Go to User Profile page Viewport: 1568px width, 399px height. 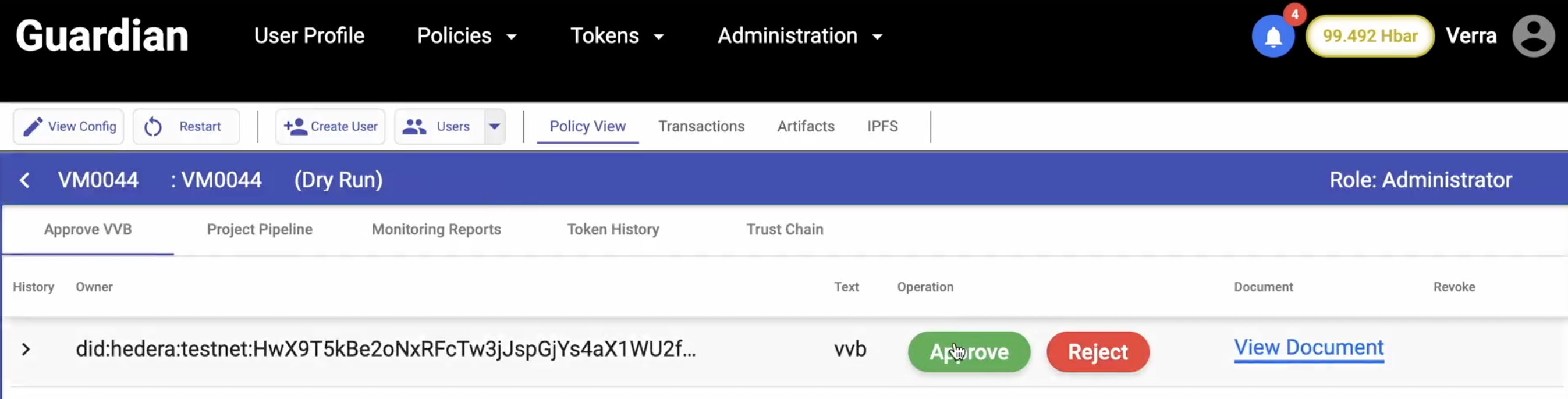click(309, 36)
